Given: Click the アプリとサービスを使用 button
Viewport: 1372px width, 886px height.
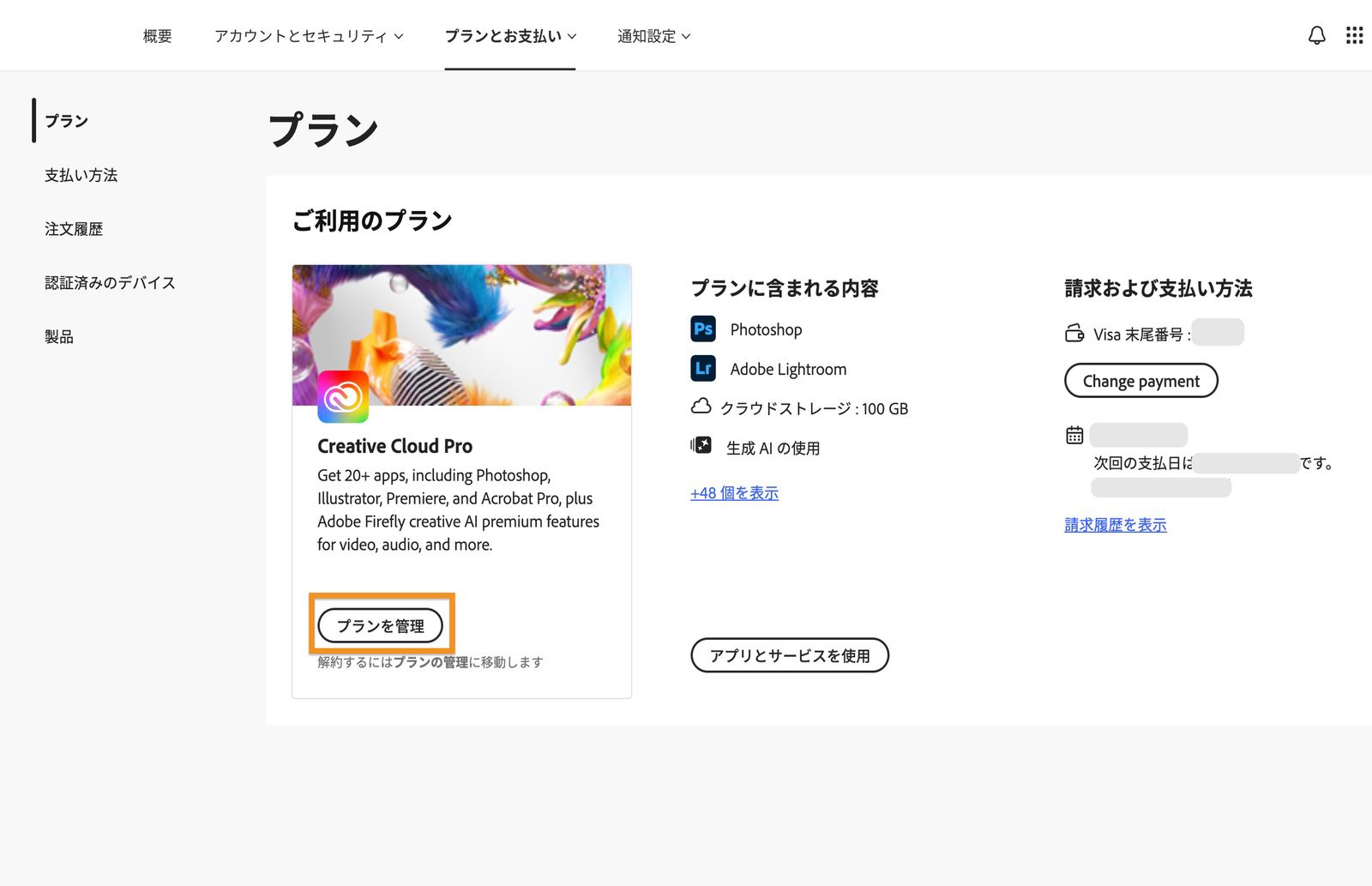Looking at the screenshot, I should click(790, 655).
